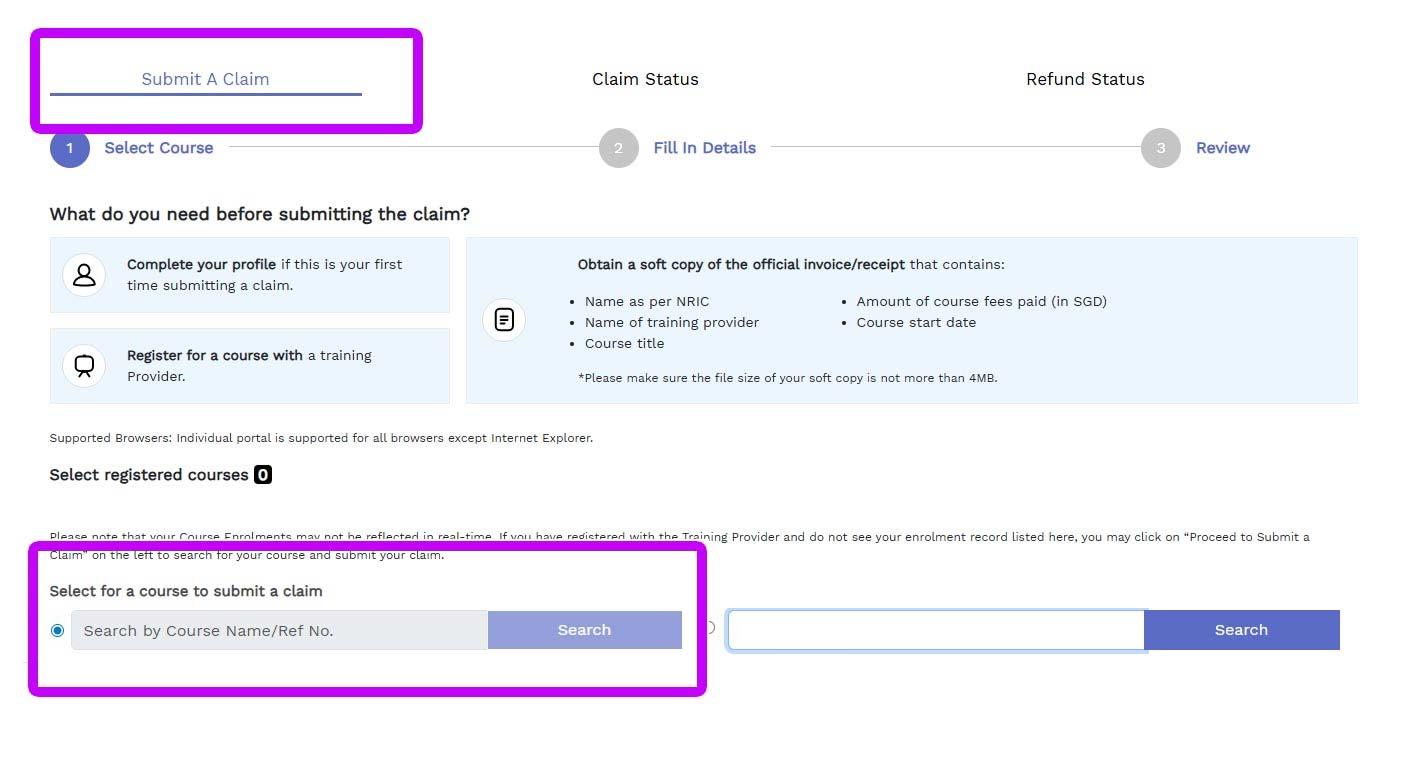
Task: Click the step 2 numbered circle
Action: [618, 148]
